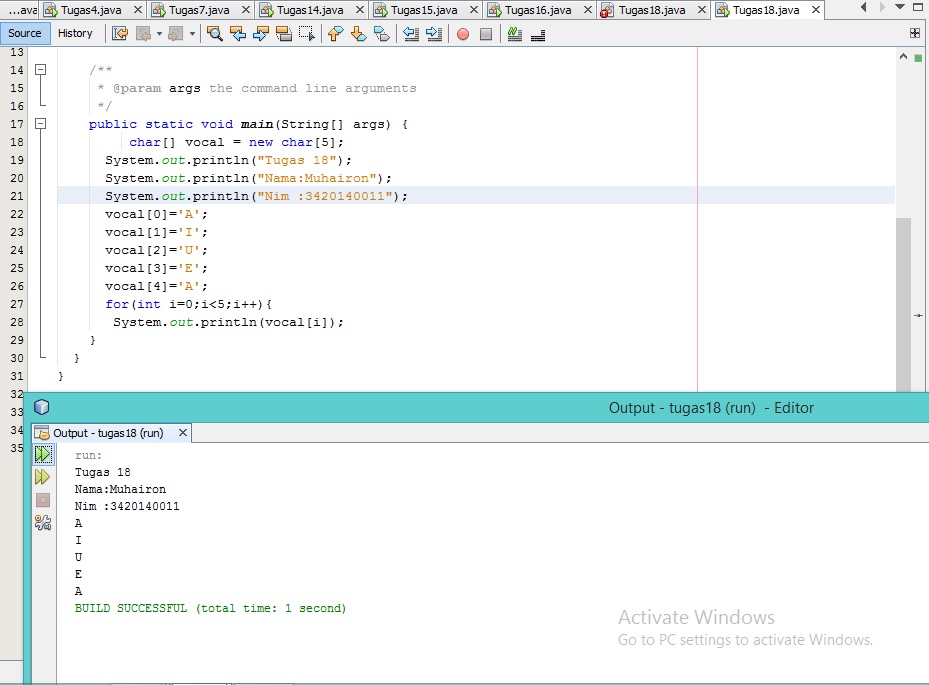Image resolution: width=929 pixels, height=685 pixels.
Task: Toggle Rectangular Selection mode
Action: coord(307,34)
